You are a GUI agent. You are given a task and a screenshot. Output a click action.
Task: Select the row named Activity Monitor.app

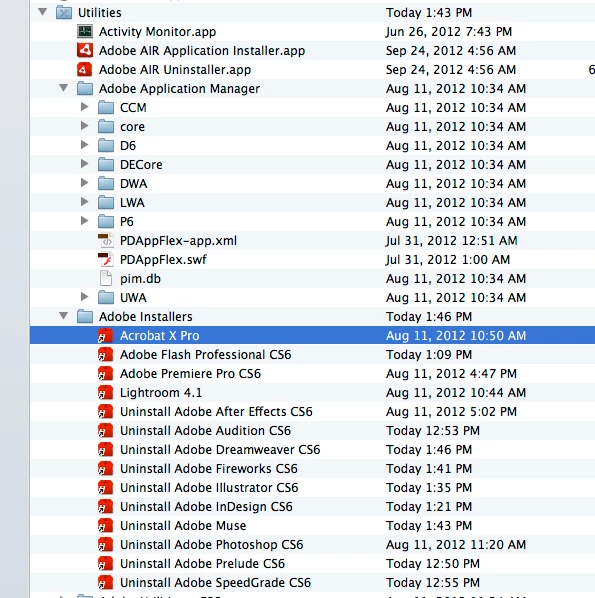[312, 31]
